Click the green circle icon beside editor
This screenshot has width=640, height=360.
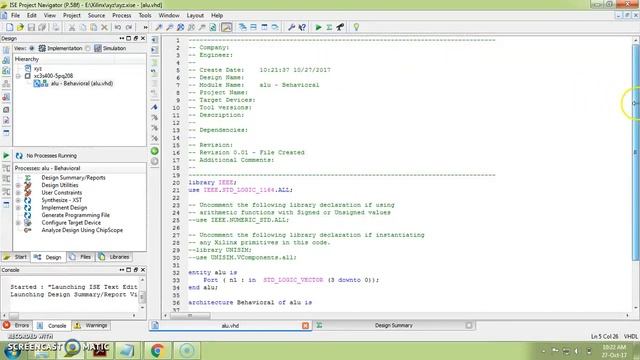click(155, 151)
